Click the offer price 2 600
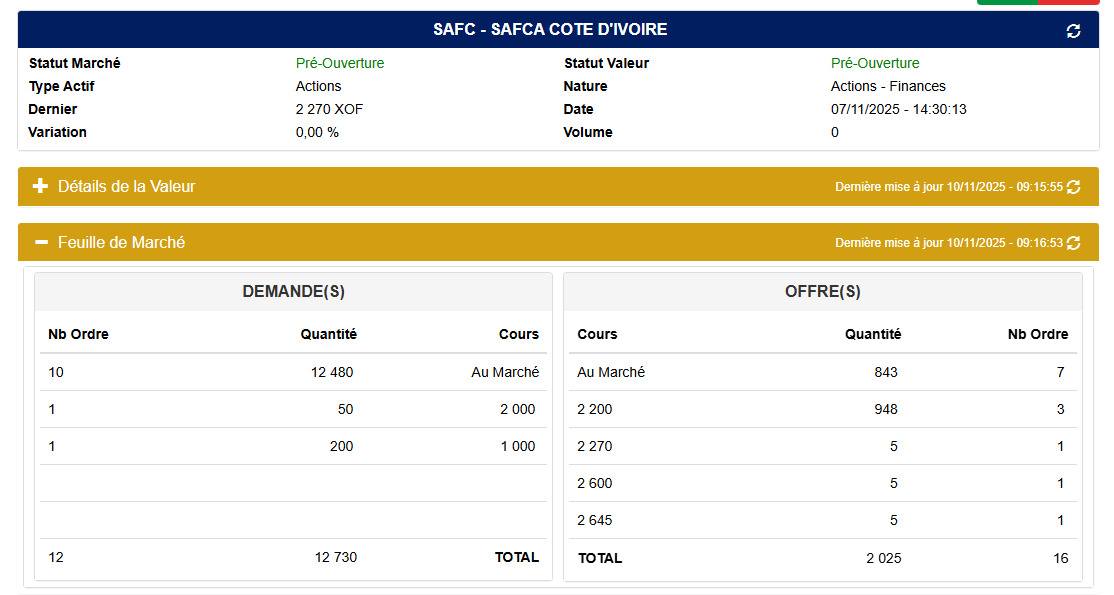Viewport: 1114px width, 595px height. (595, 483)
